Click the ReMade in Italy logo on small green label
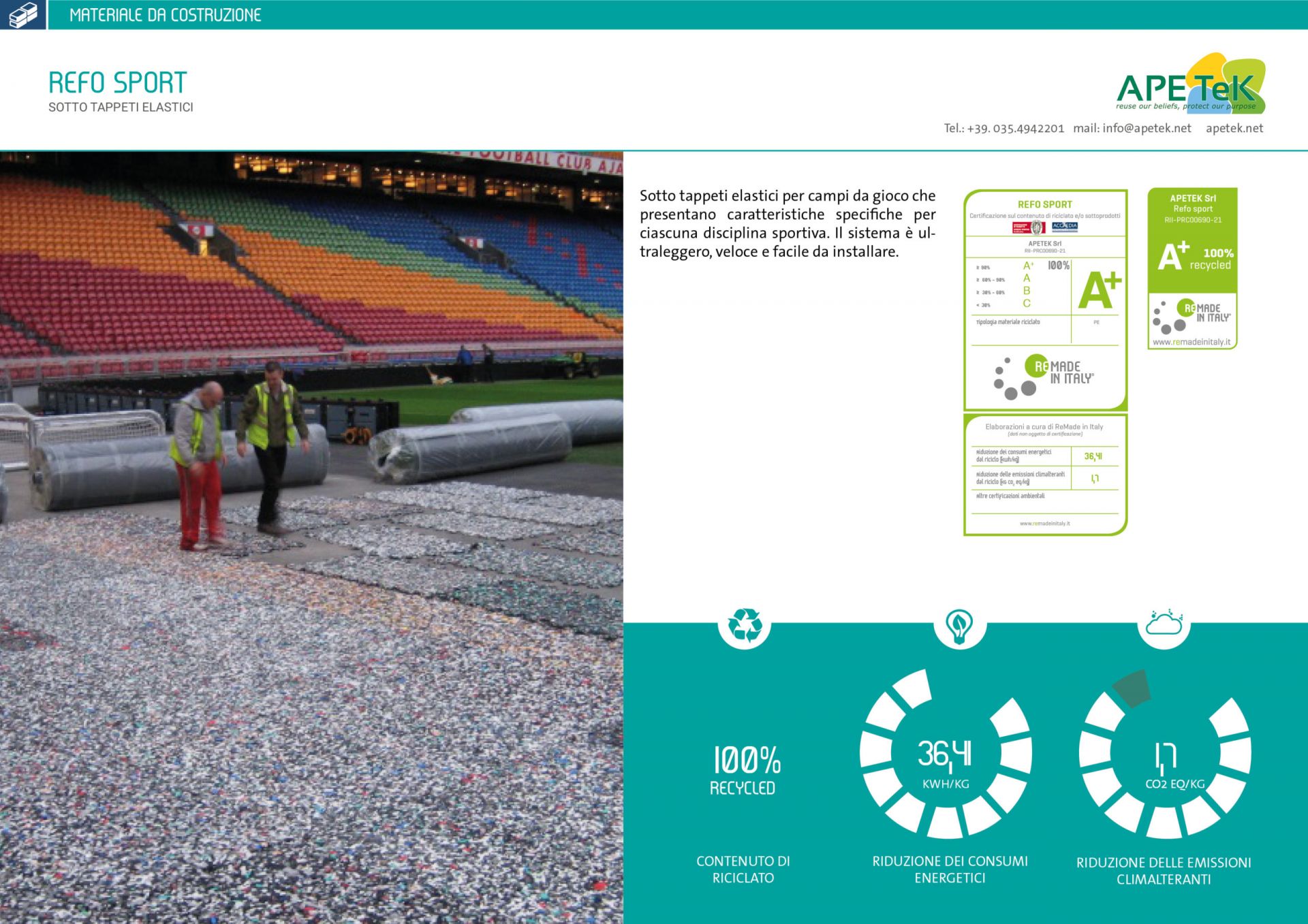Screen dimensions: 1308x924 [x=1192, y=316]
